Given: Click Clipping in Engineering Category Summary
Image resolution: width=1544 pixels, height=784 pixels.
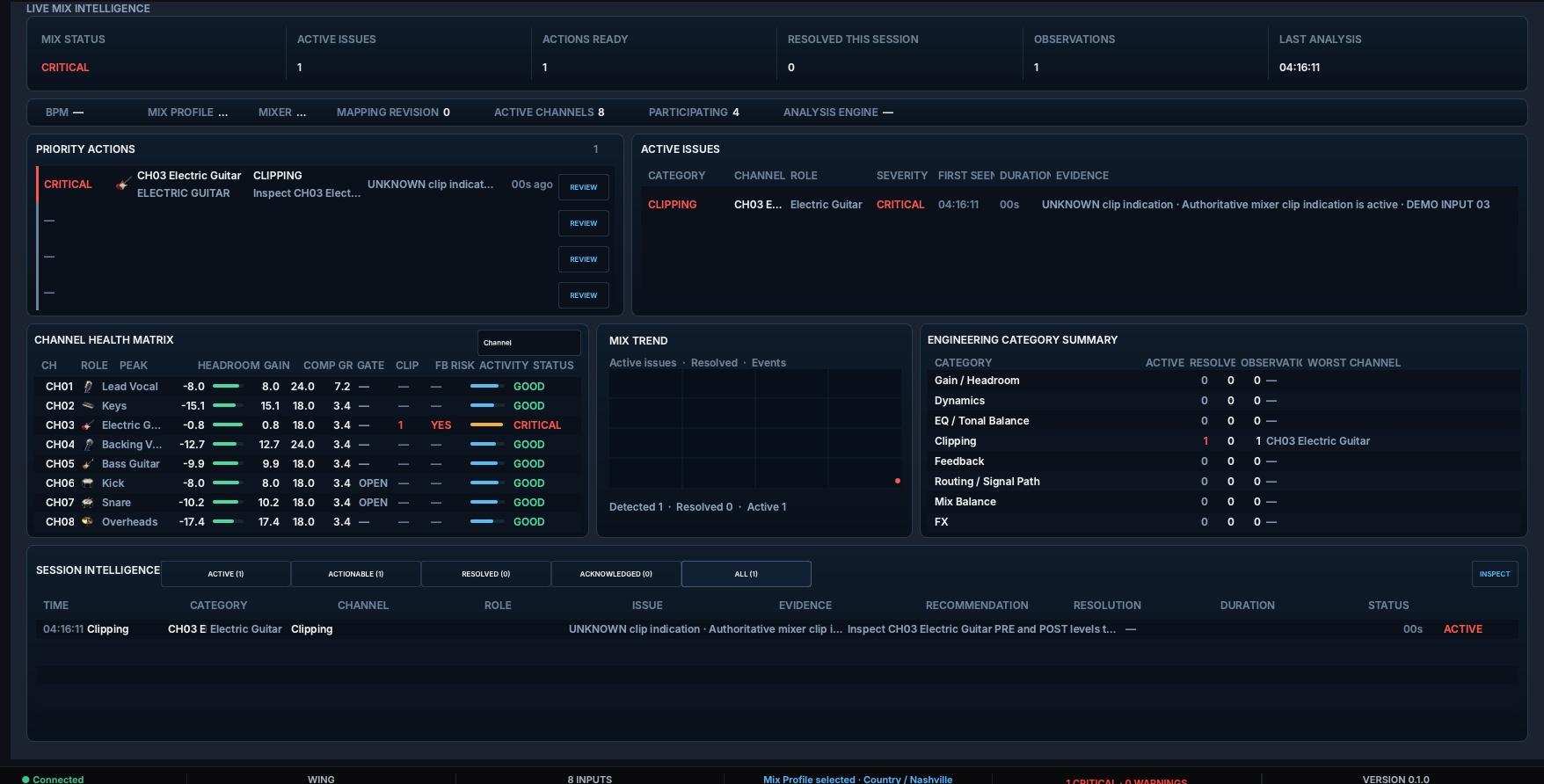Looking at the screenshot, I should point(1223,441).
